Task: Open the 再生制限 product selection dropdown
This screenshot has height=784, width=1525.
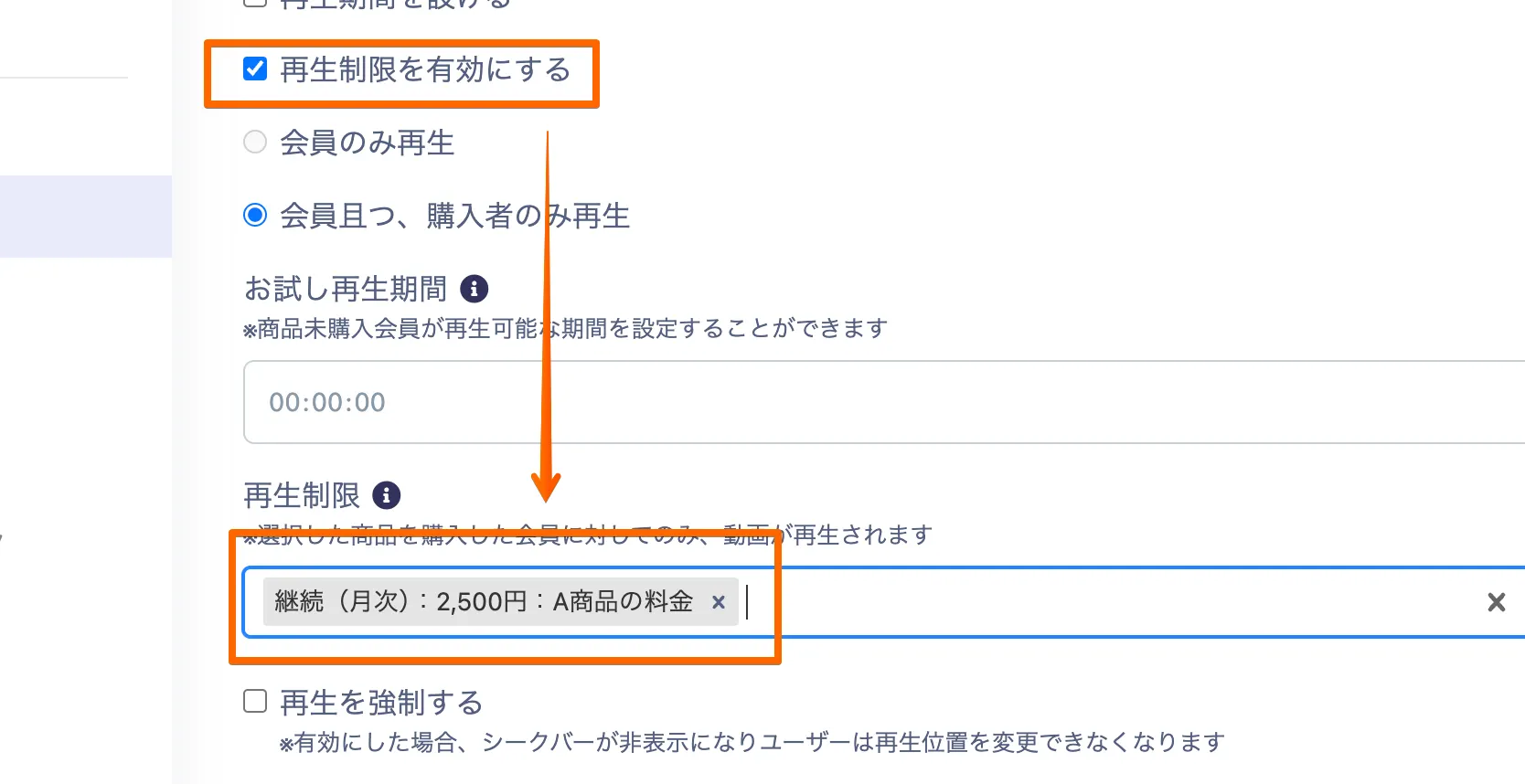Action: [x=1097, y=602]
